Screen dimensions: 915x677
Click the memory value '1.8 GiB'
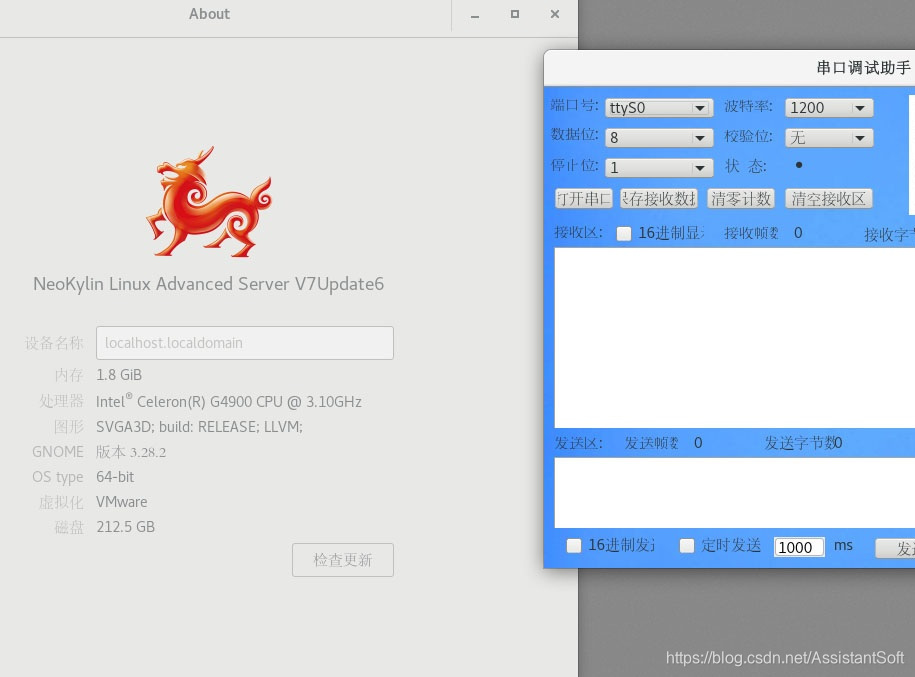point(119,375)
